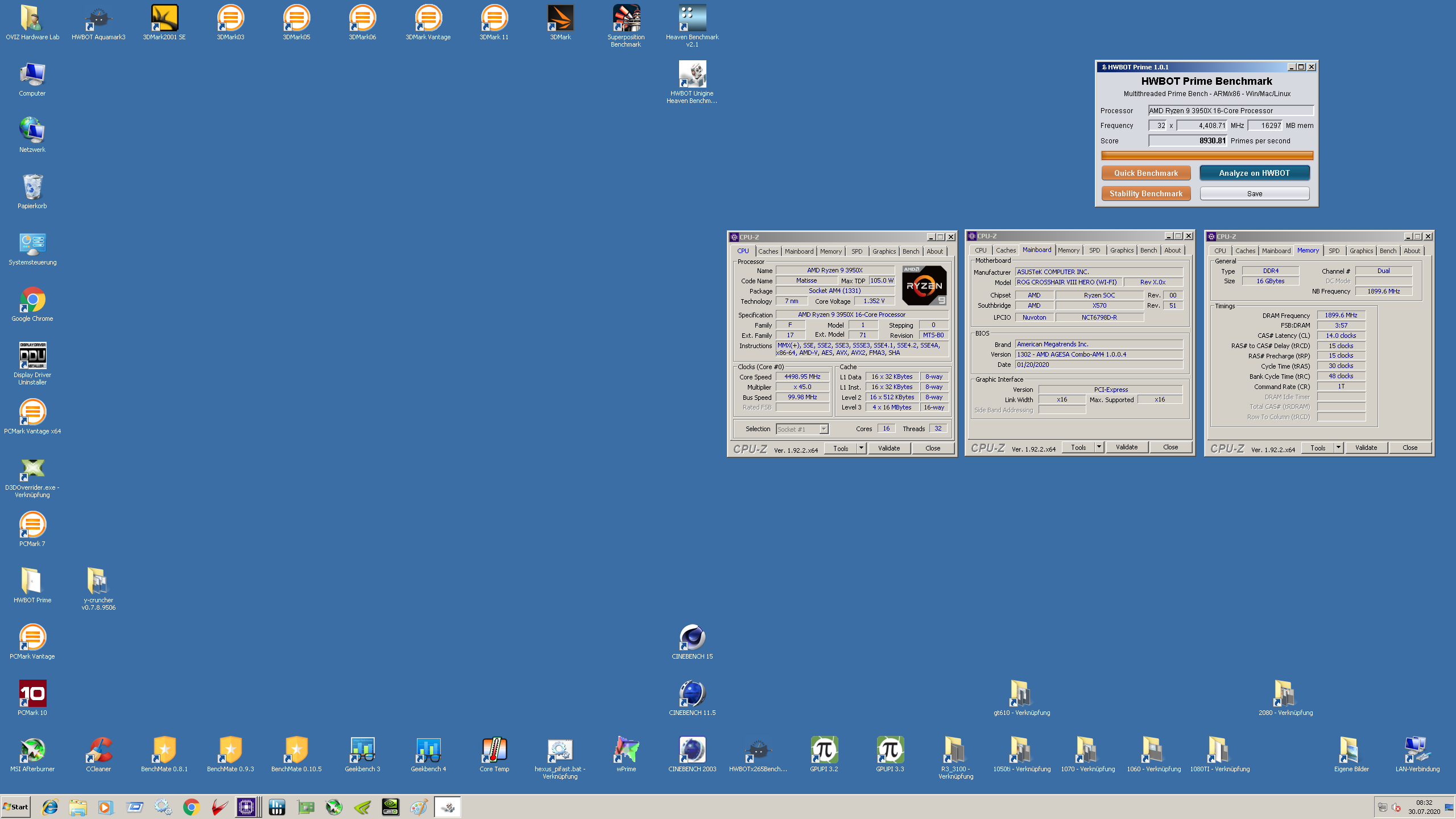Select the BenchMate 0.10.5 shortcut
The image size is (1456, 819).
[x=296, y=755]
